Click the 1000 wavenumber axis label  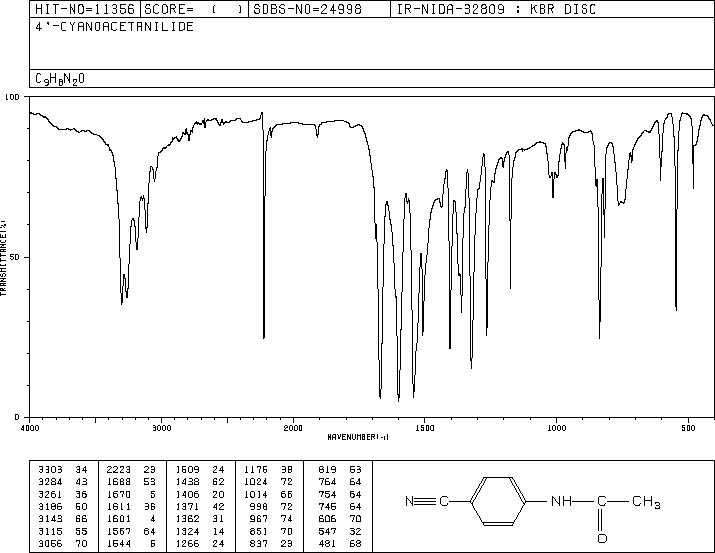(556, 428)
